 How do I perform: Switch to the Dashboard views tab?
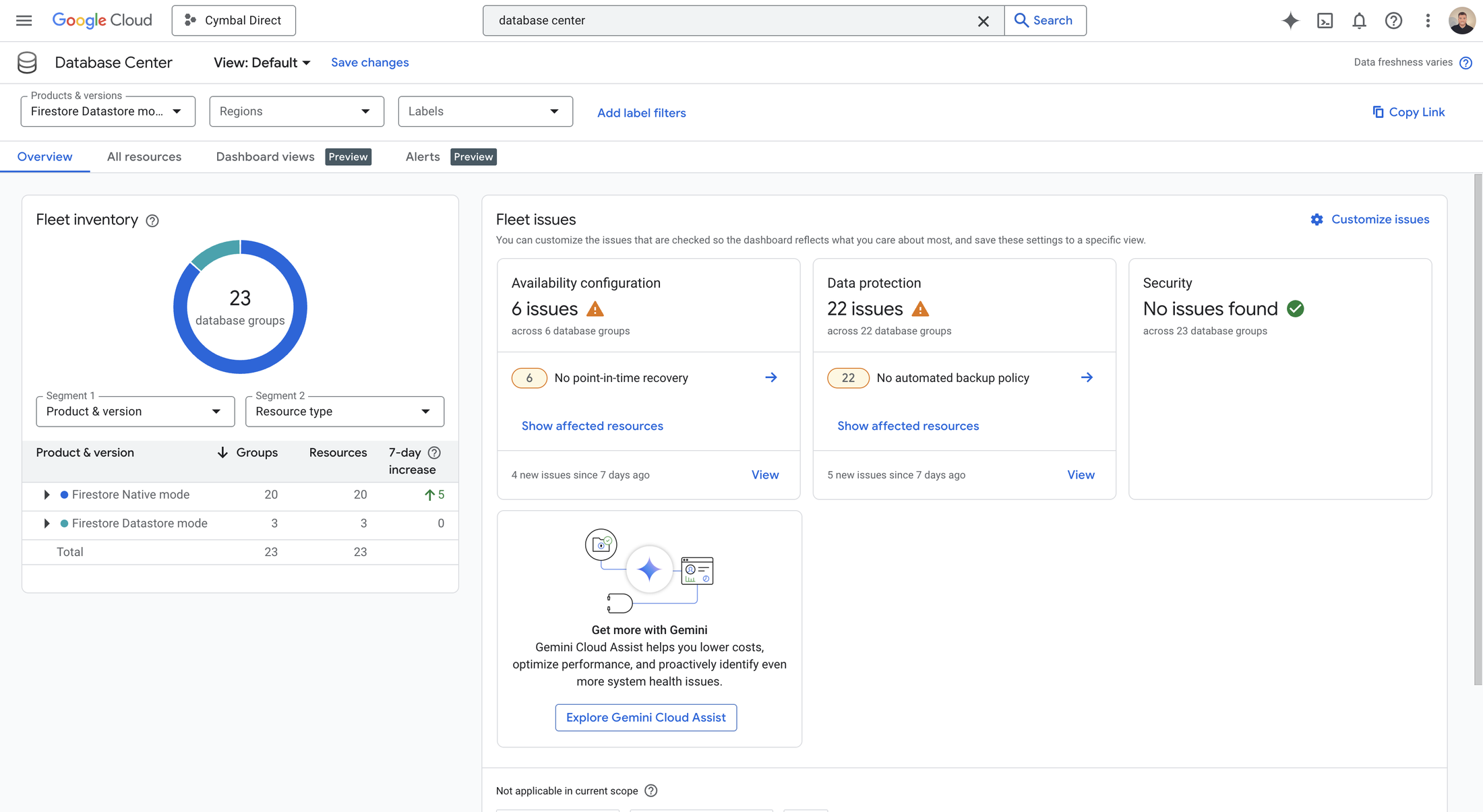click(265, 157)
